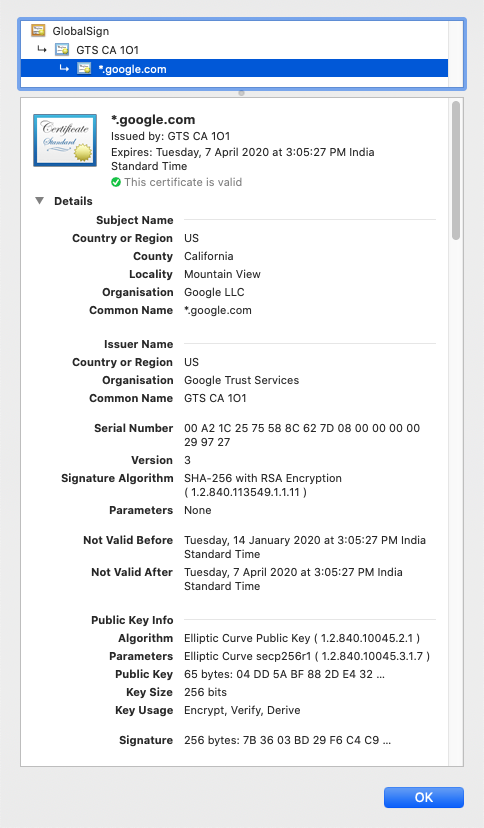Click the bold *.google.com certificate title
Viewport: 484px width, 828px height.
tap(153, 120)
